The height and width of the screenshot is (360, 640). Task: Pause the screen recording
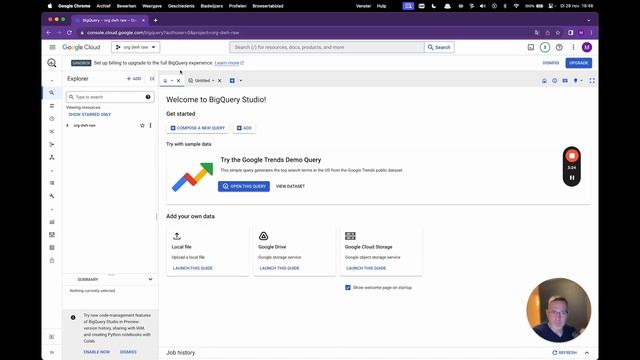coord(572,178)
